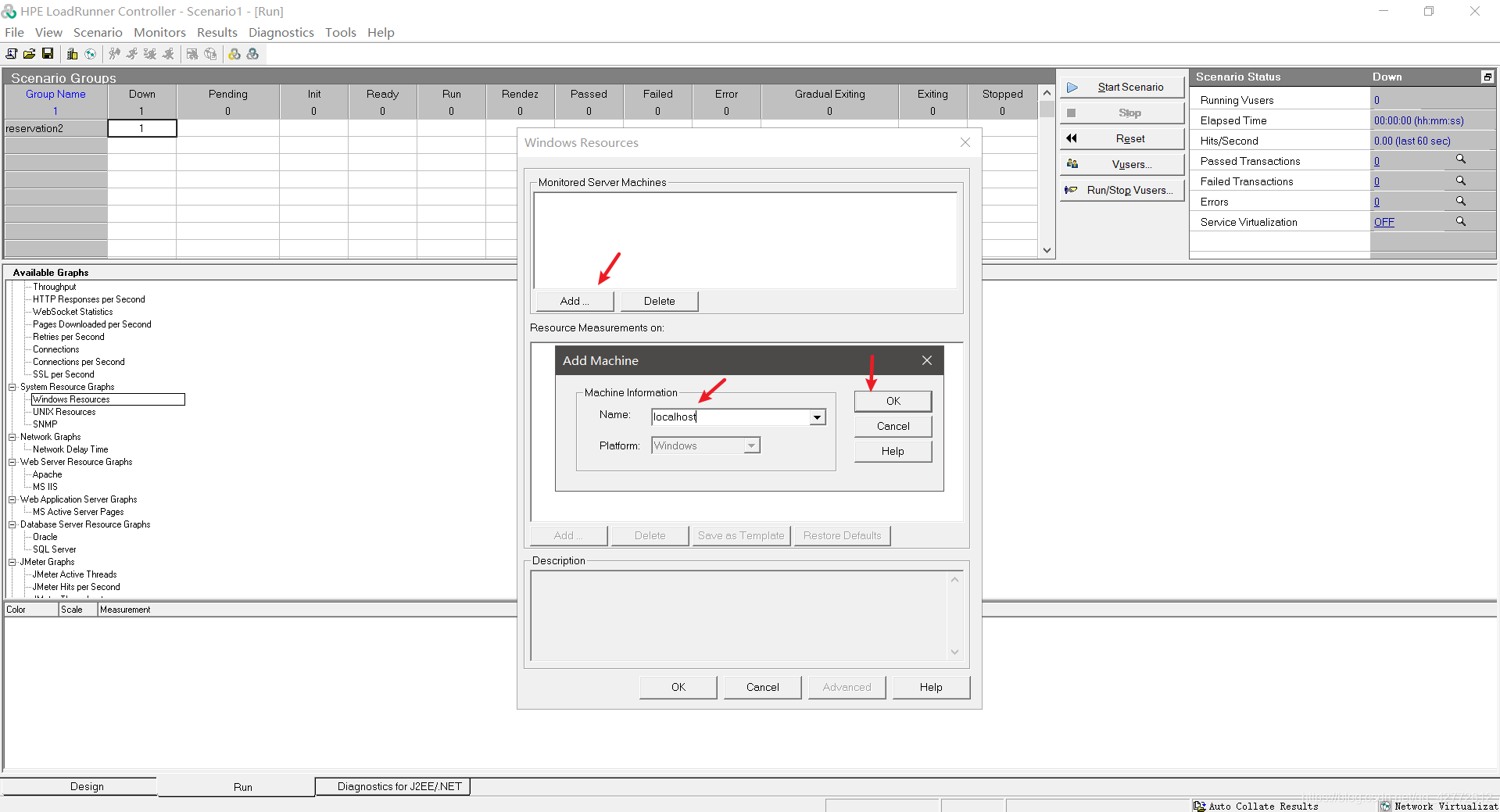
Task: Click the globe-with-document toolbar icon
Action: pyautogui.click(x=210, y=54)
